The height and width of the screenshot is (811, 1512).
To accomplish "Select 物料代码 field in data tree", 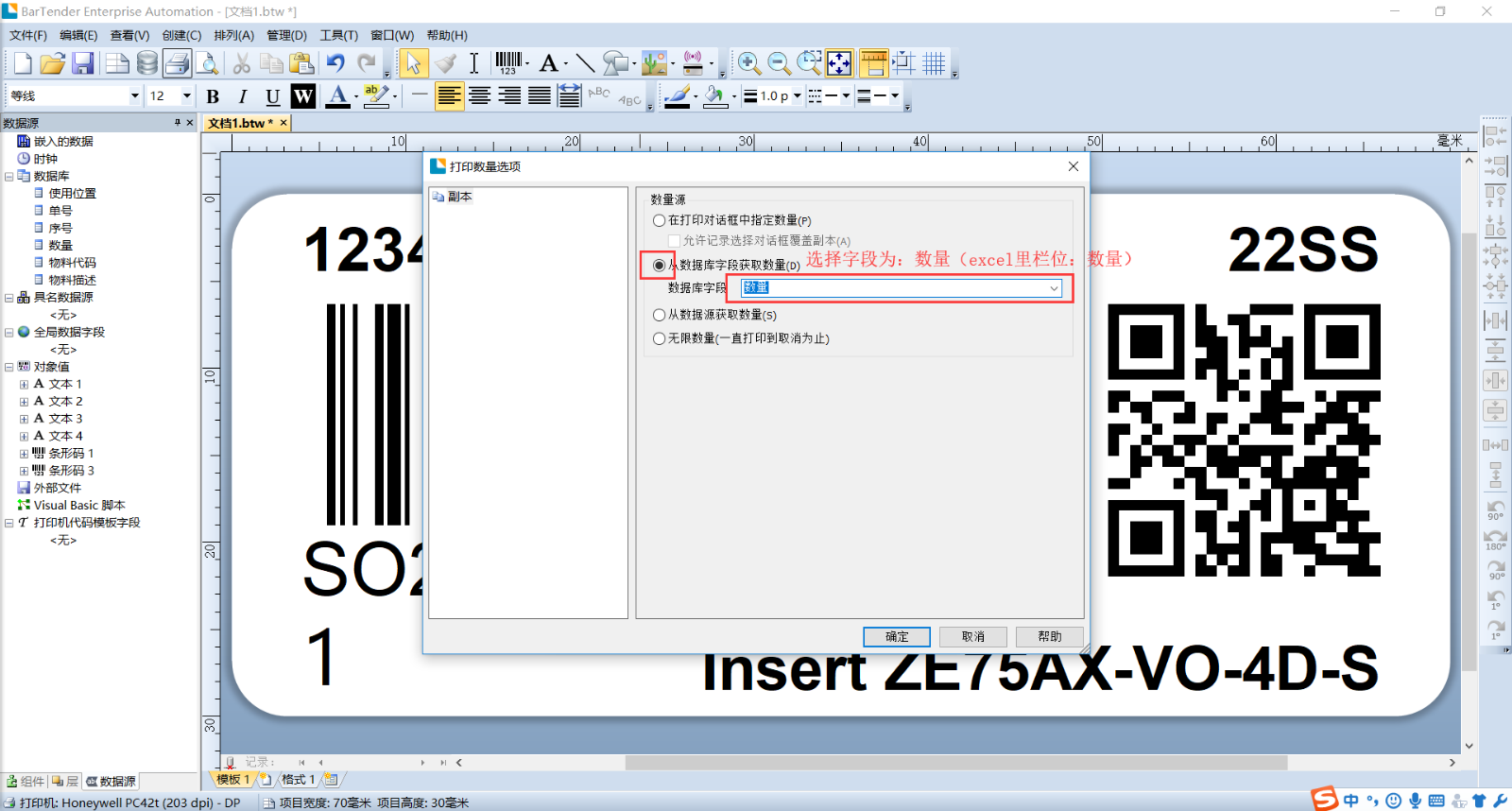I will pyautogui.click(x=72, y=263).
